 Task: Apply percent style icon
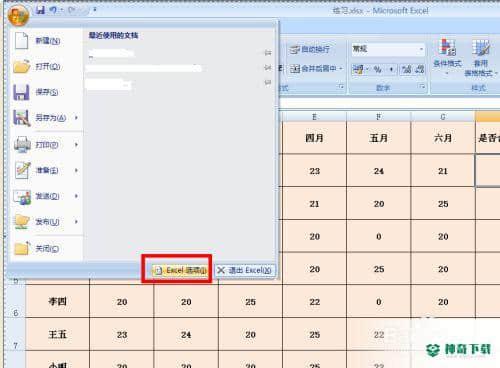(x=378, y=69)
